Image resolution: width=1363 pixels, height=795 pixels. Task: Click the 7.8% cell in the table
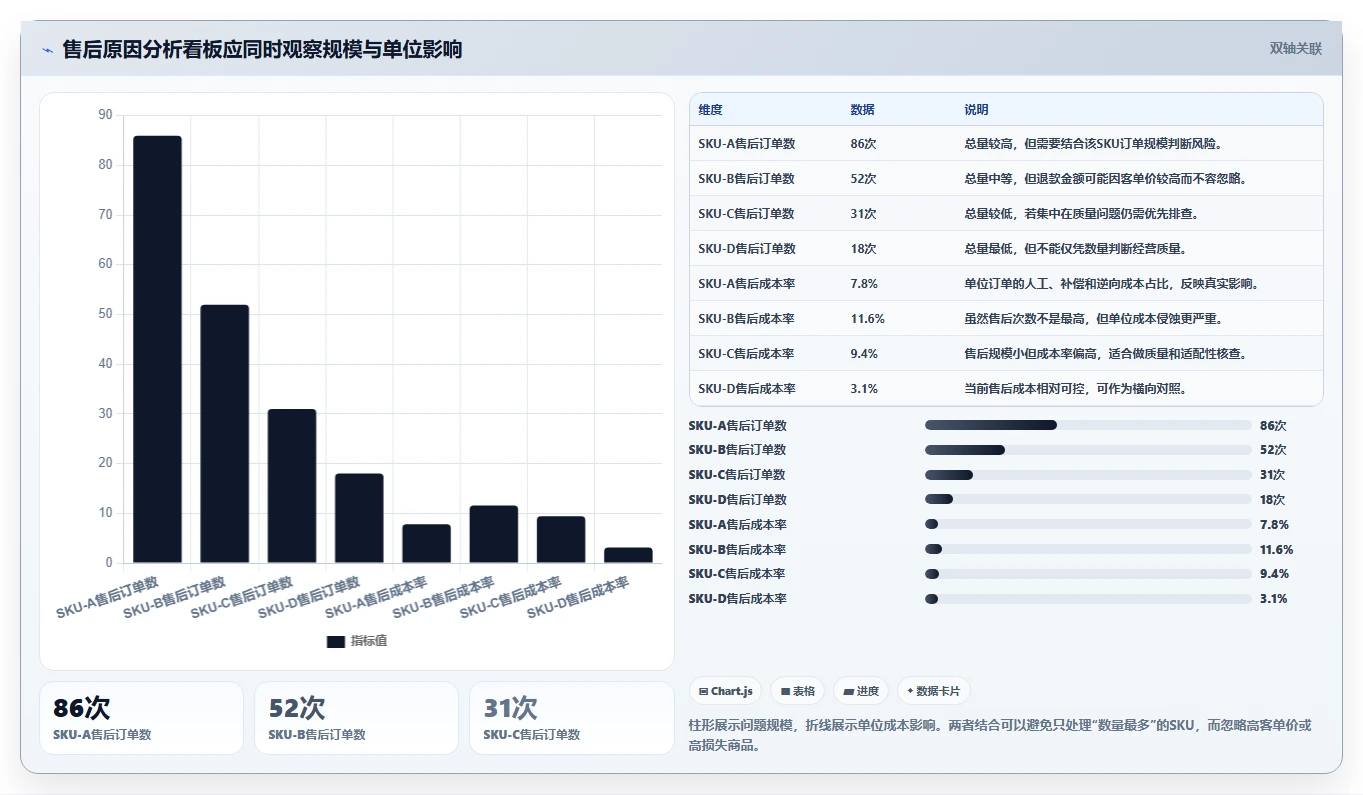point(864,284)
